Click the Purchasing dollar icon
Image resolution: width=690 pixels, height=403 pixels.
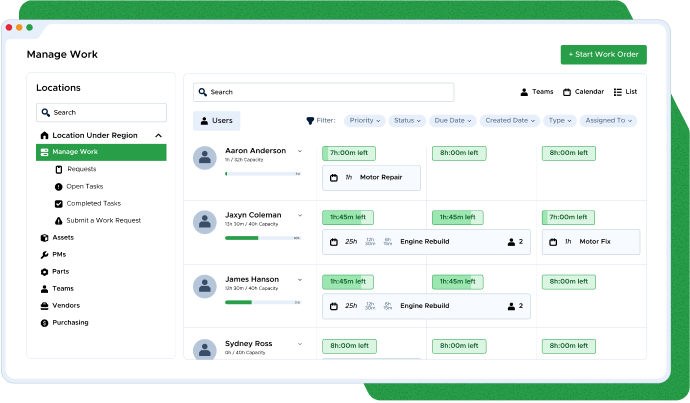click(x=44, y=323)
